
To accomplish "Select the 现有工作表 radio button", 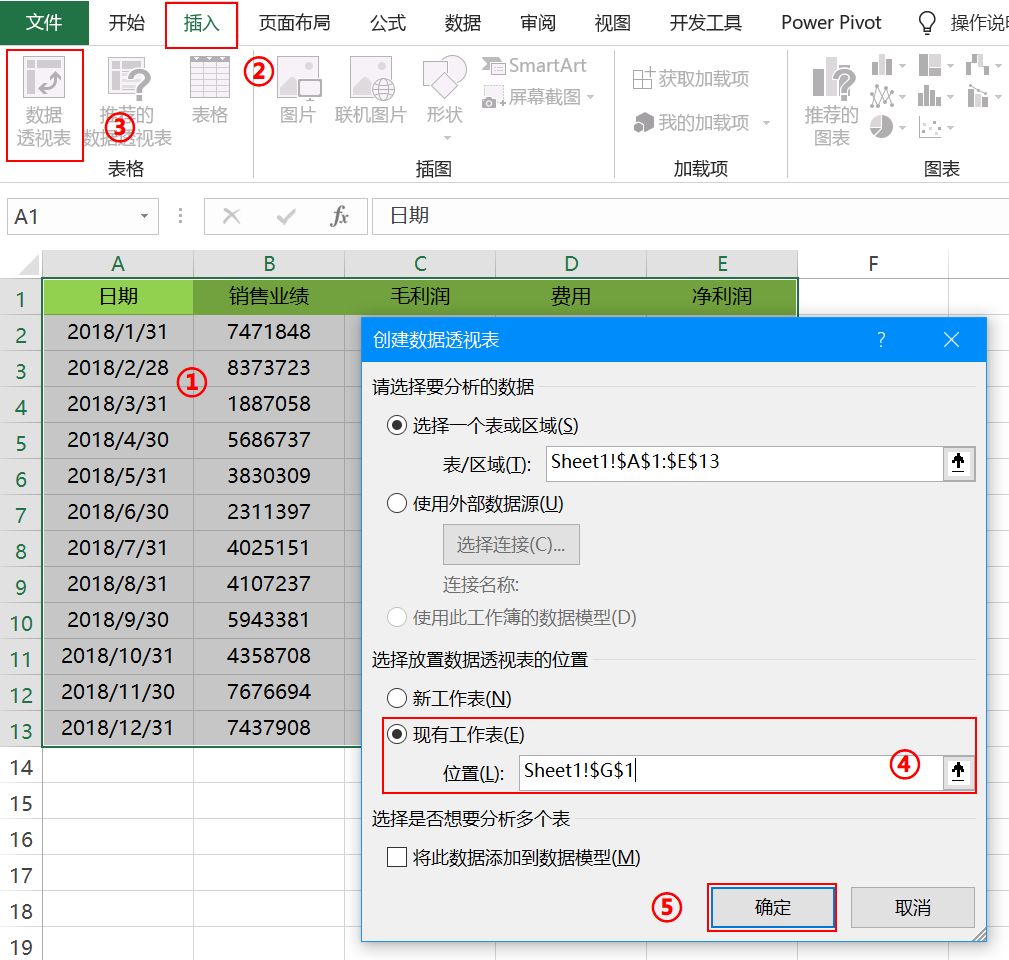I will (x=397, y=734).
